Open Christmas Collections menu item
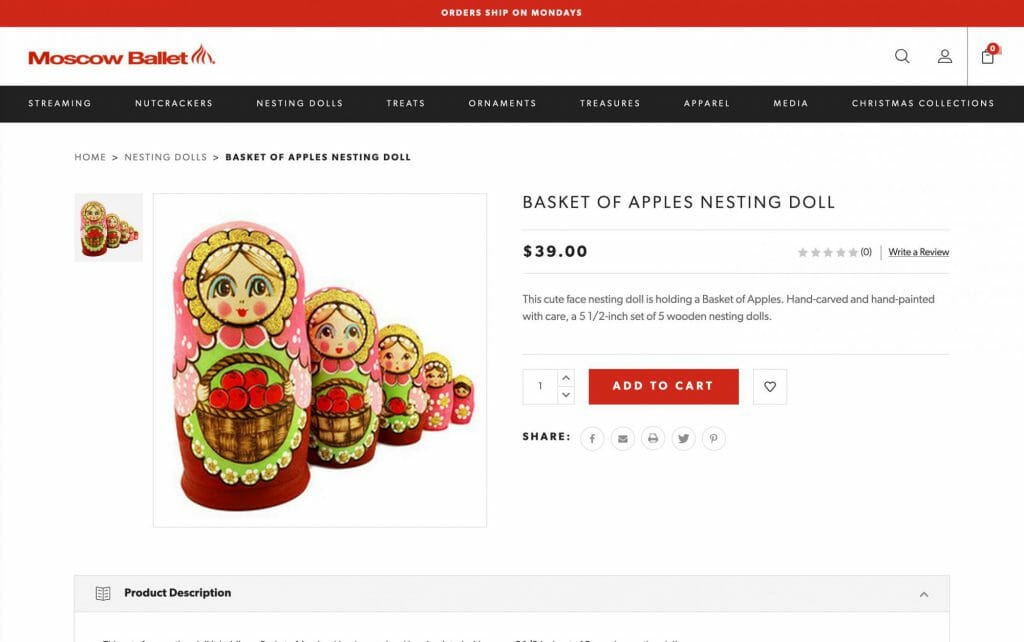Image resolution: width=1024 pixels, height=642 pixels. tap(923, 103)
